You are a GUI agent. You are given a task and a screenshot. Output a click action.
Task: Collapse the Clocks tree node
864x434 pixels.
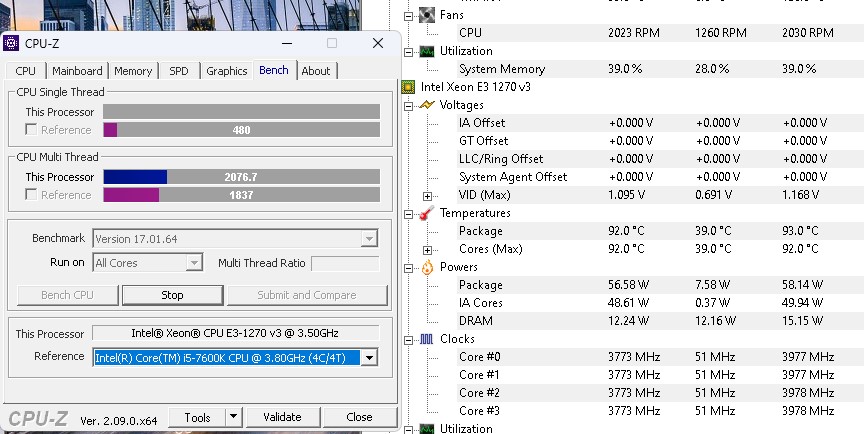[x=409, y=340]
